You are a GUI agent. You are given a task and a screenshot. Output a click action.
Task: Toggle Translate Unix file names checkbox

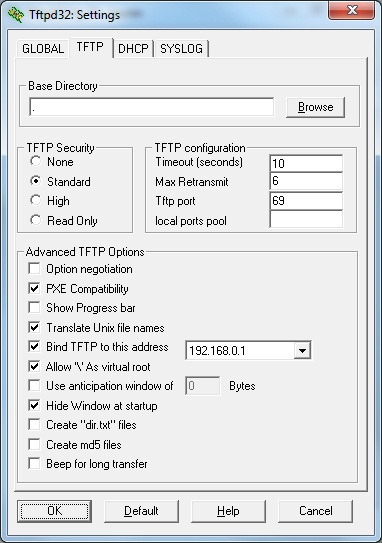click(34, 327)
